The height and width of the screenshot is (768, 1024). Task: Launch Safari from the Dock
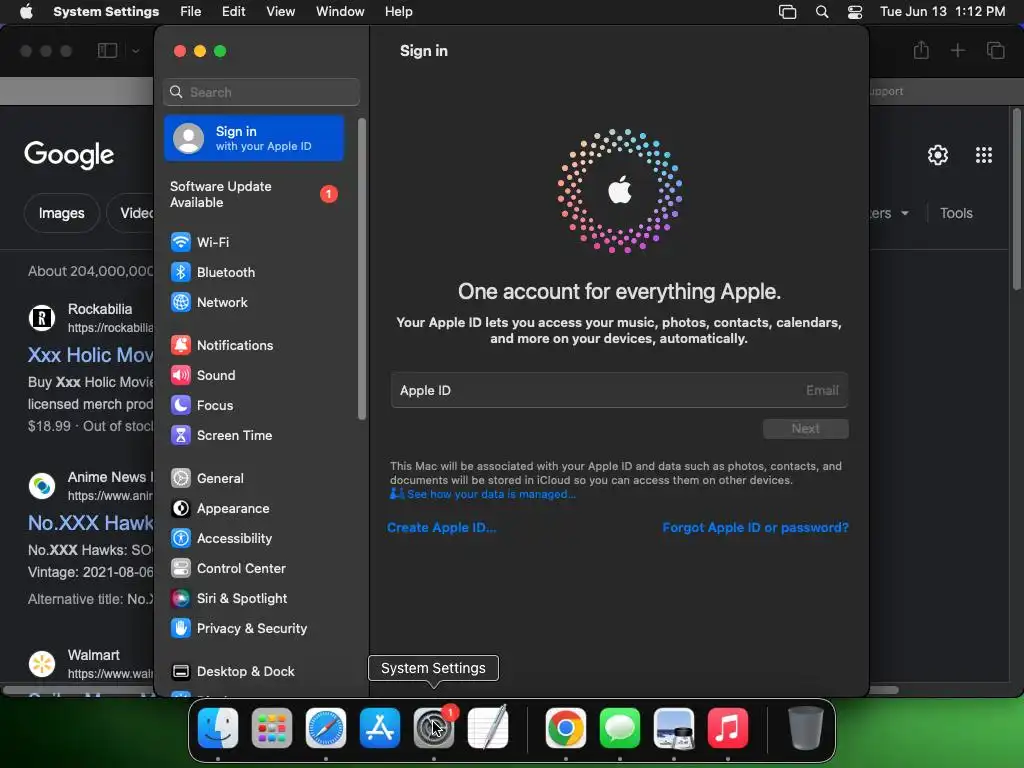[326, 728]
